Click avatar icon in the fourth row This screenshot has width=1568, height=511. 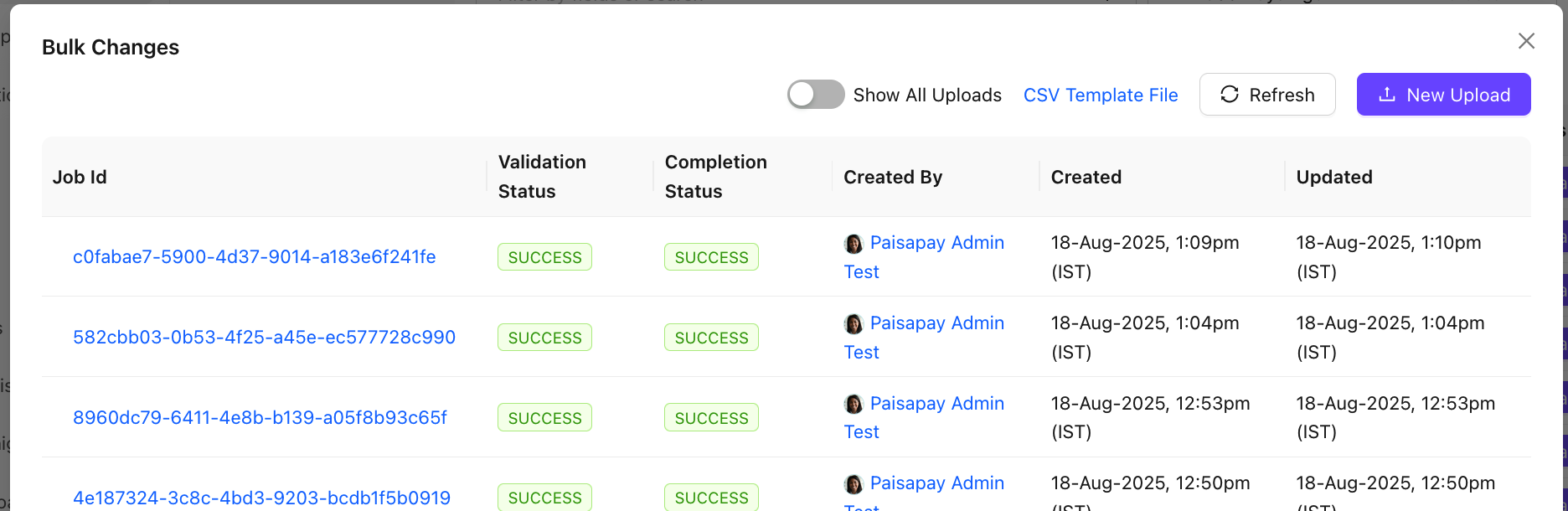tap(854, 484)
